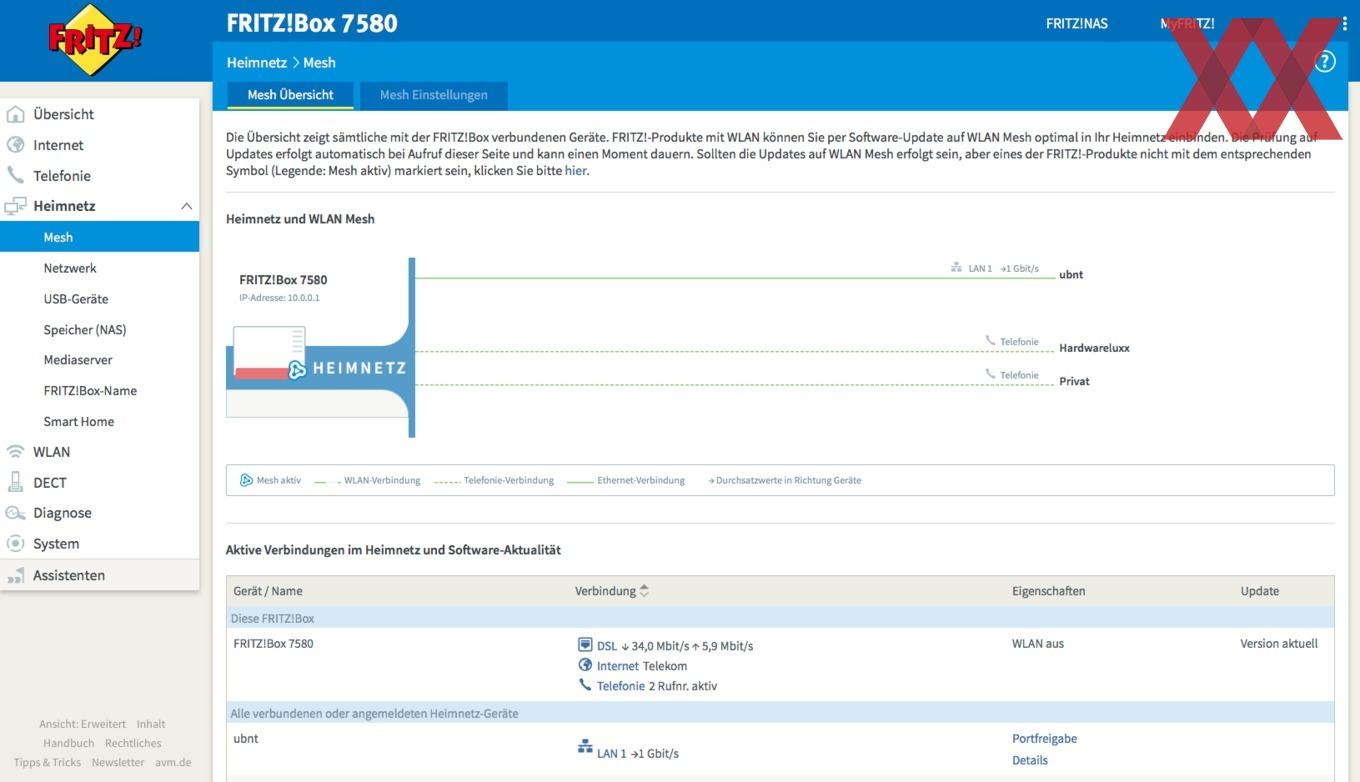The width and height of the screenshot is (1360, 782).
Task: Click the WLAN wifi icon in sidebar
Action: click(x=15, y=452)
